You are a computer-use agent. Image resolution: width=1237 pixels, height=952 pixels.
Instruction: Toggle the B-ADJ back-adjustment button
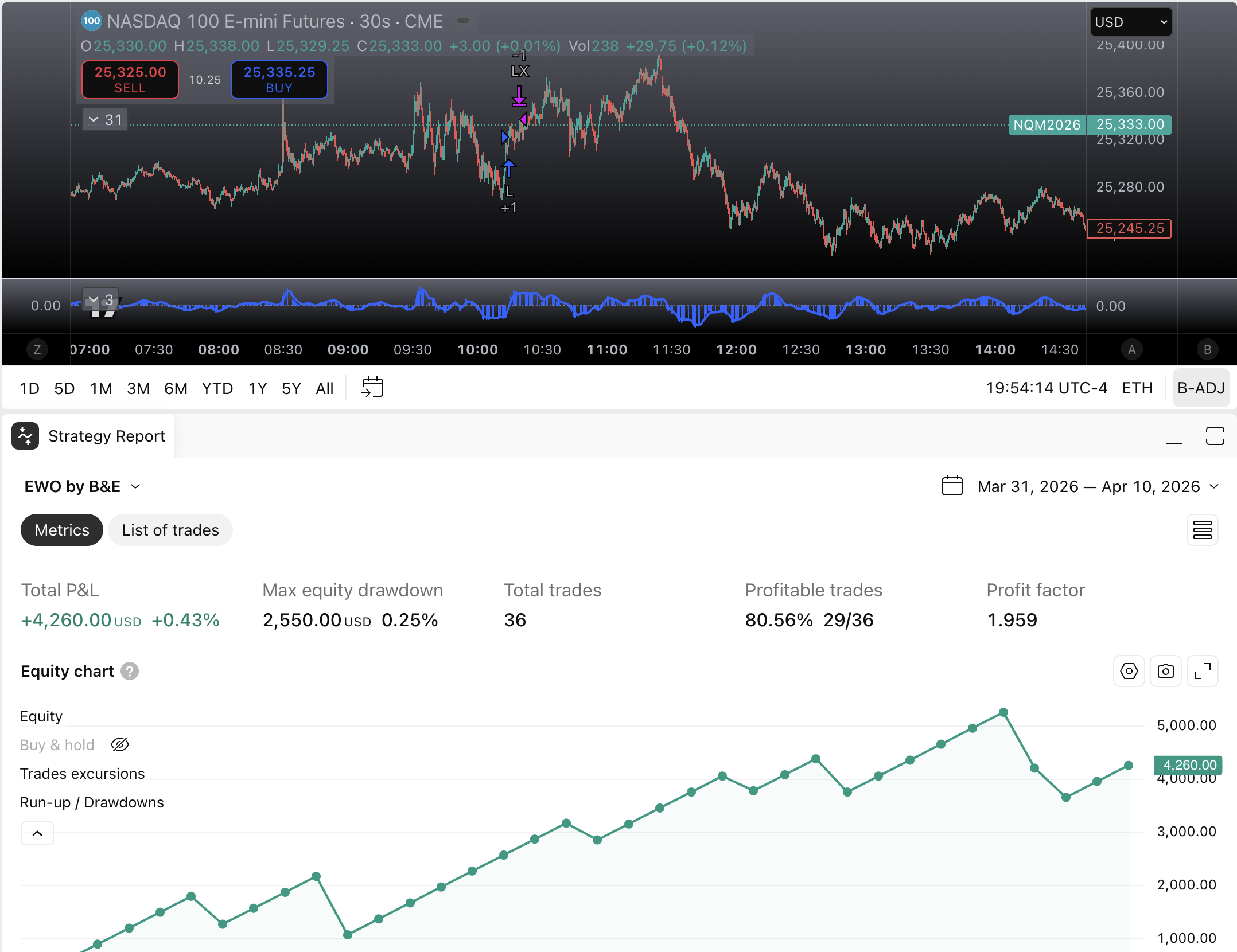[x=1200, y=388]
